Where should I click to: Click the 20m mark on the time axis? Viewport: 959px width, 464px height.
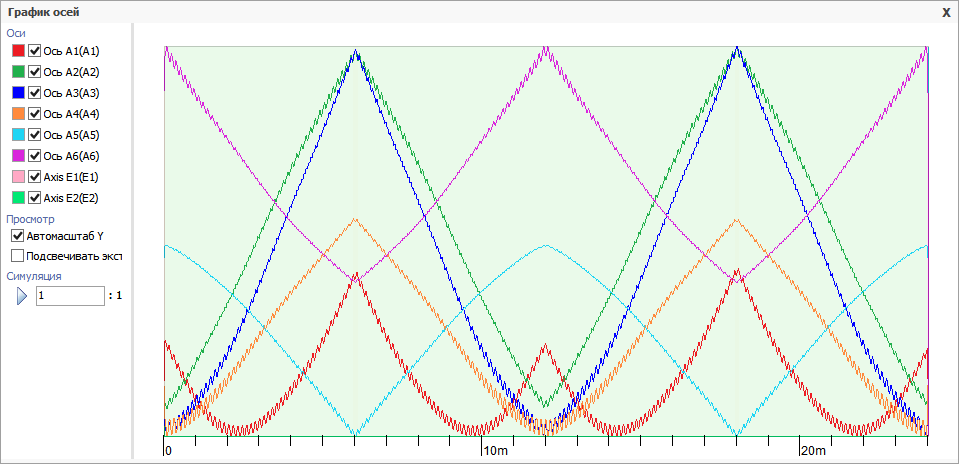tap(813, 451)
